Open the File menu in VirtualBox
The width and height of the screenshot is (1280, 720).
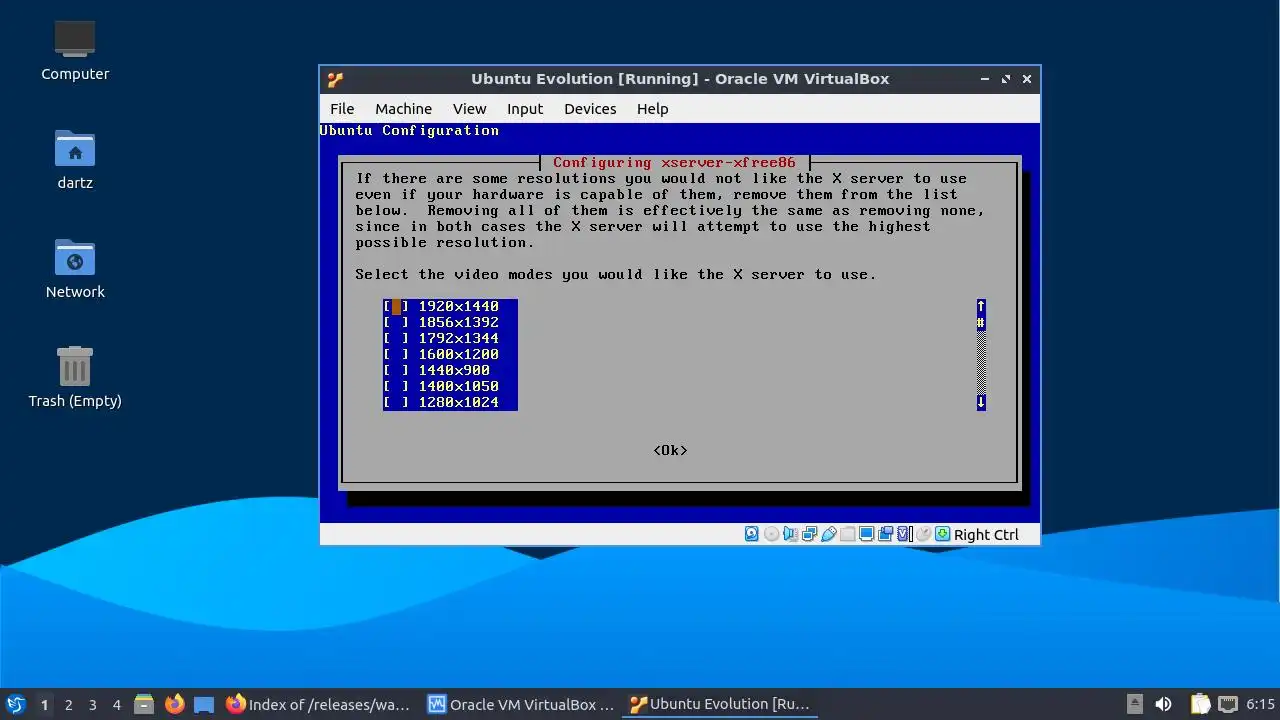(342, 109)
